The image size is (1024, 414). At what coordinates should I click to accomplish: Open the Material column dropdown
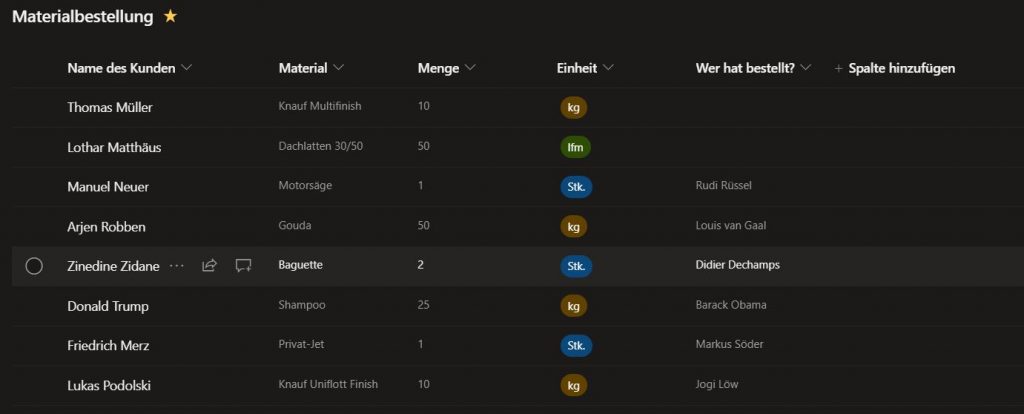point(339,69)
